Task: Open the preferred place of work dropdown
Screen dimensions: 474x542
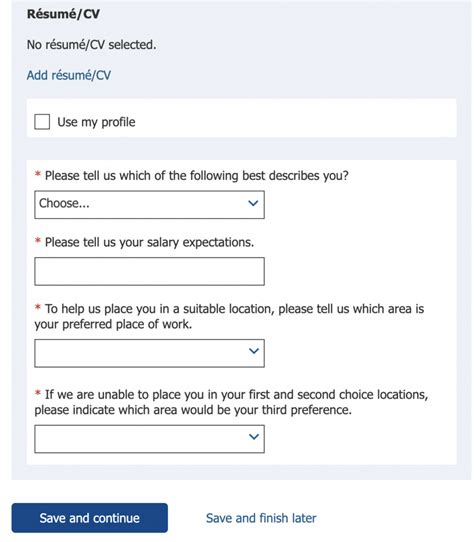Action: coord(149,353)
